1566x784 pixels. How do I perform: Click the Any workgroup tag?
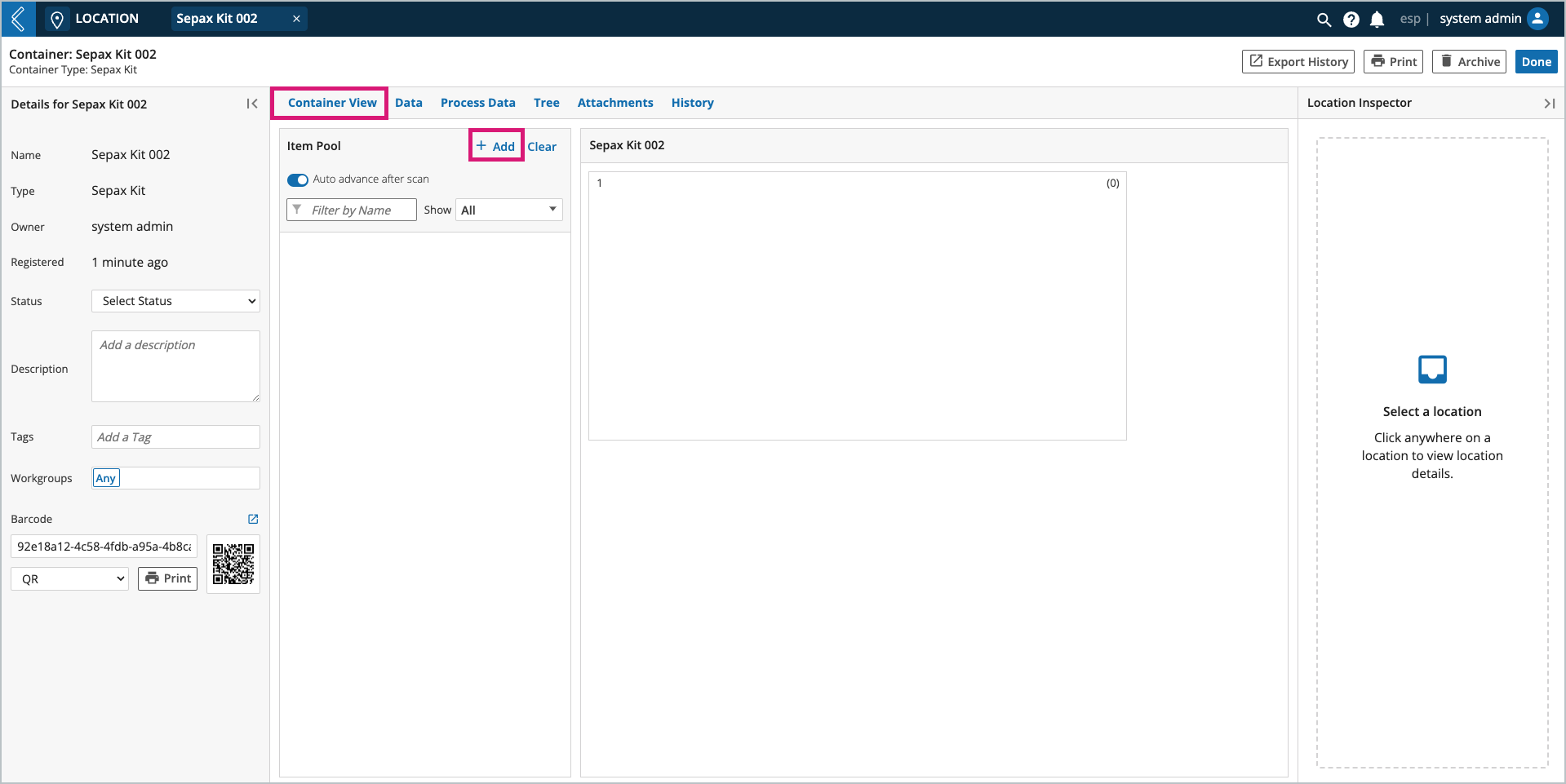[x=106, y=478]
